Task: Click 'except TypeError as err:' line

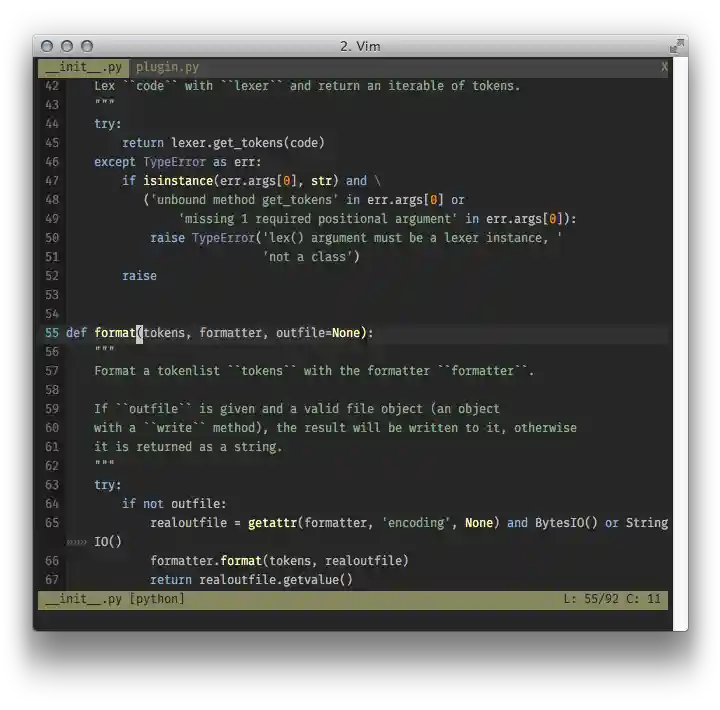Action: [178, 162]
